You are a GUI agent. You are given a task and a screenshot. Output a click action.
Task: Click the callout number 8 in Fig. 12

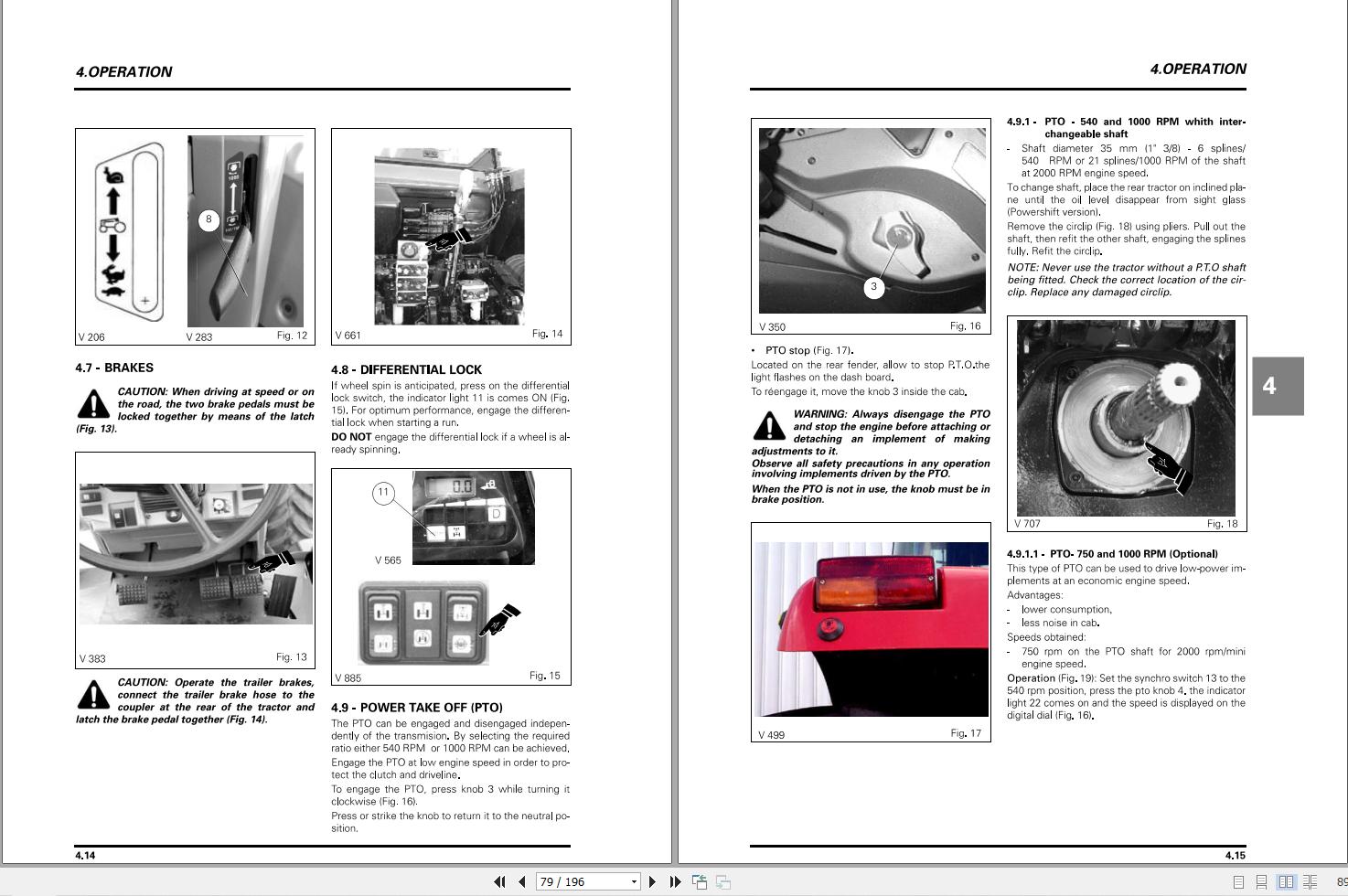coord(209,219)
